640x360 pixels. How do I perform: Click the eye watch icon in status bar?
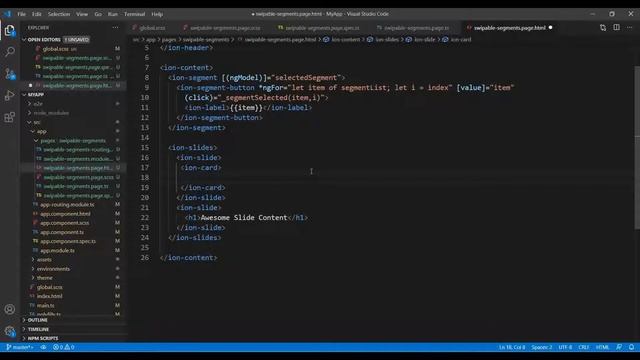(x=43, y=347)
